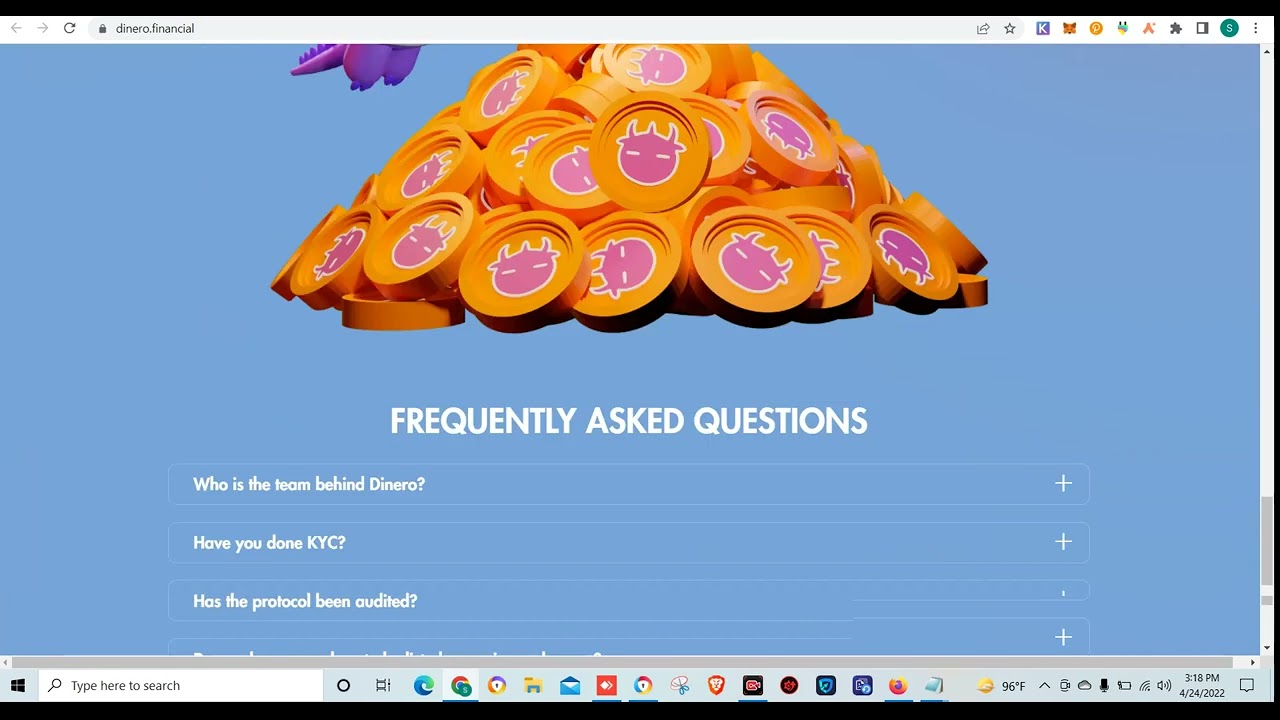Open the purple K extension

point(1043,28)
